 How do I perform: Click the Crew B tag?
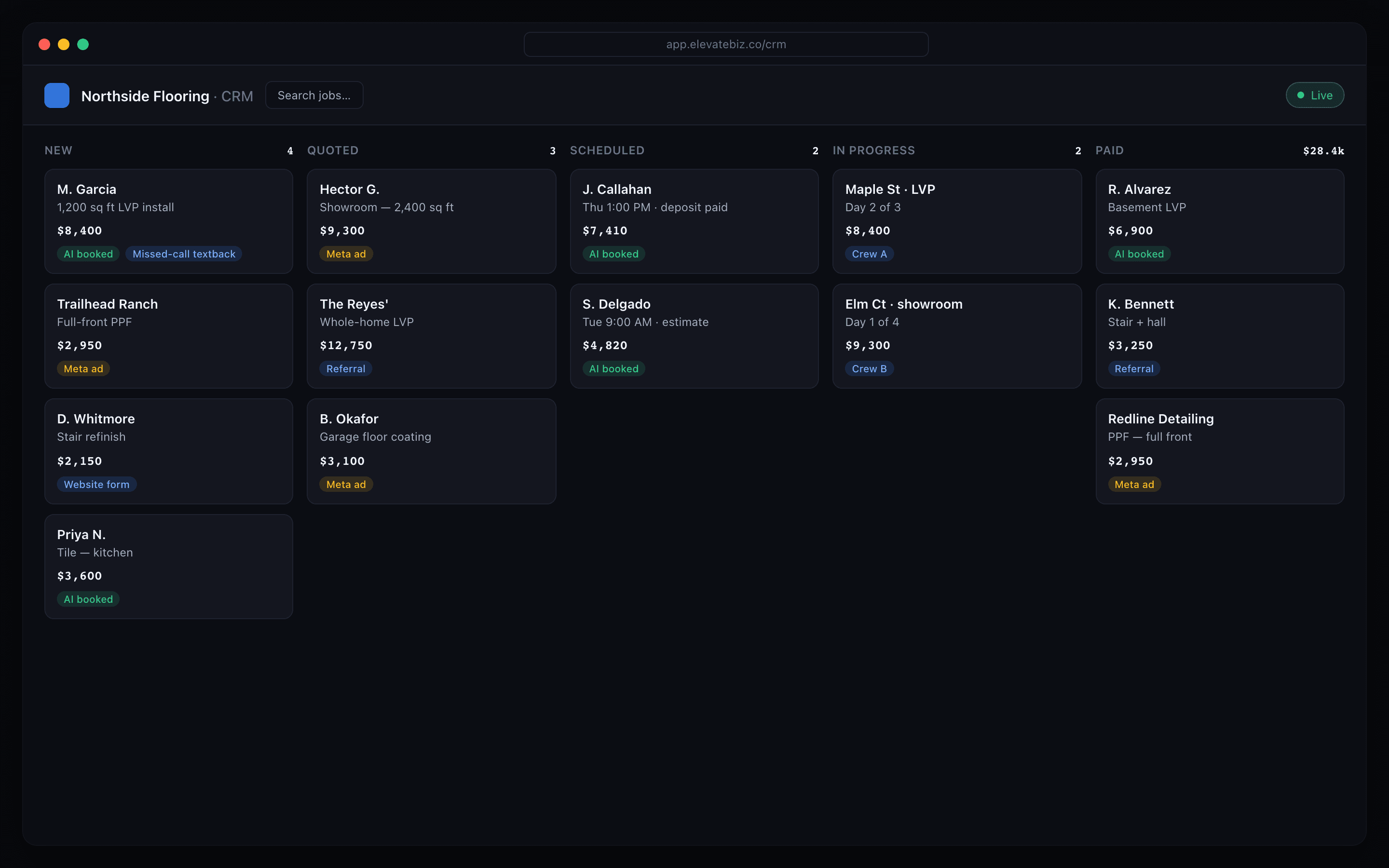click(869, 368)
